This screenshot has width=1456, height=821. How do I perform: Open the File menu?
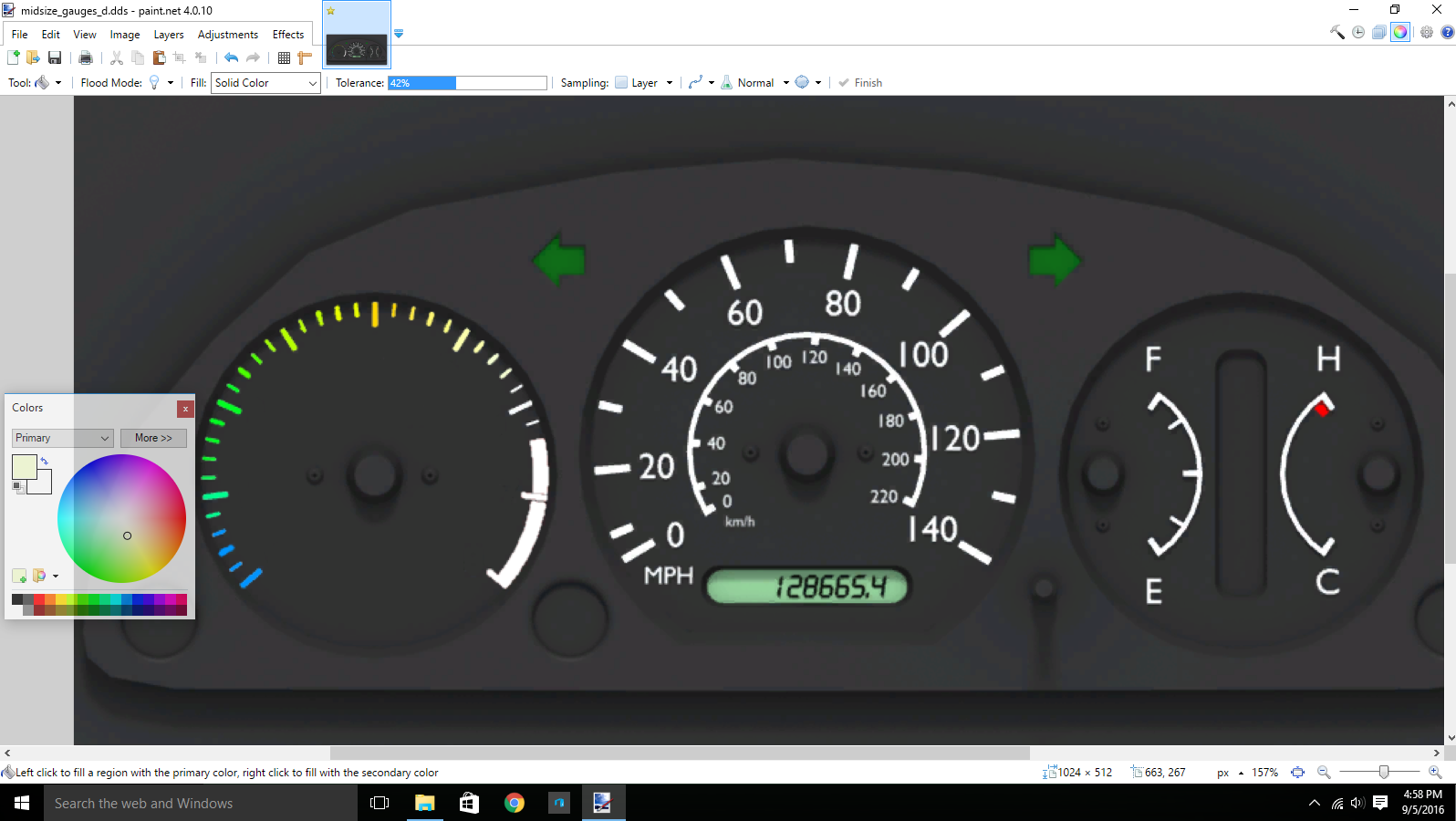(20, 35)
